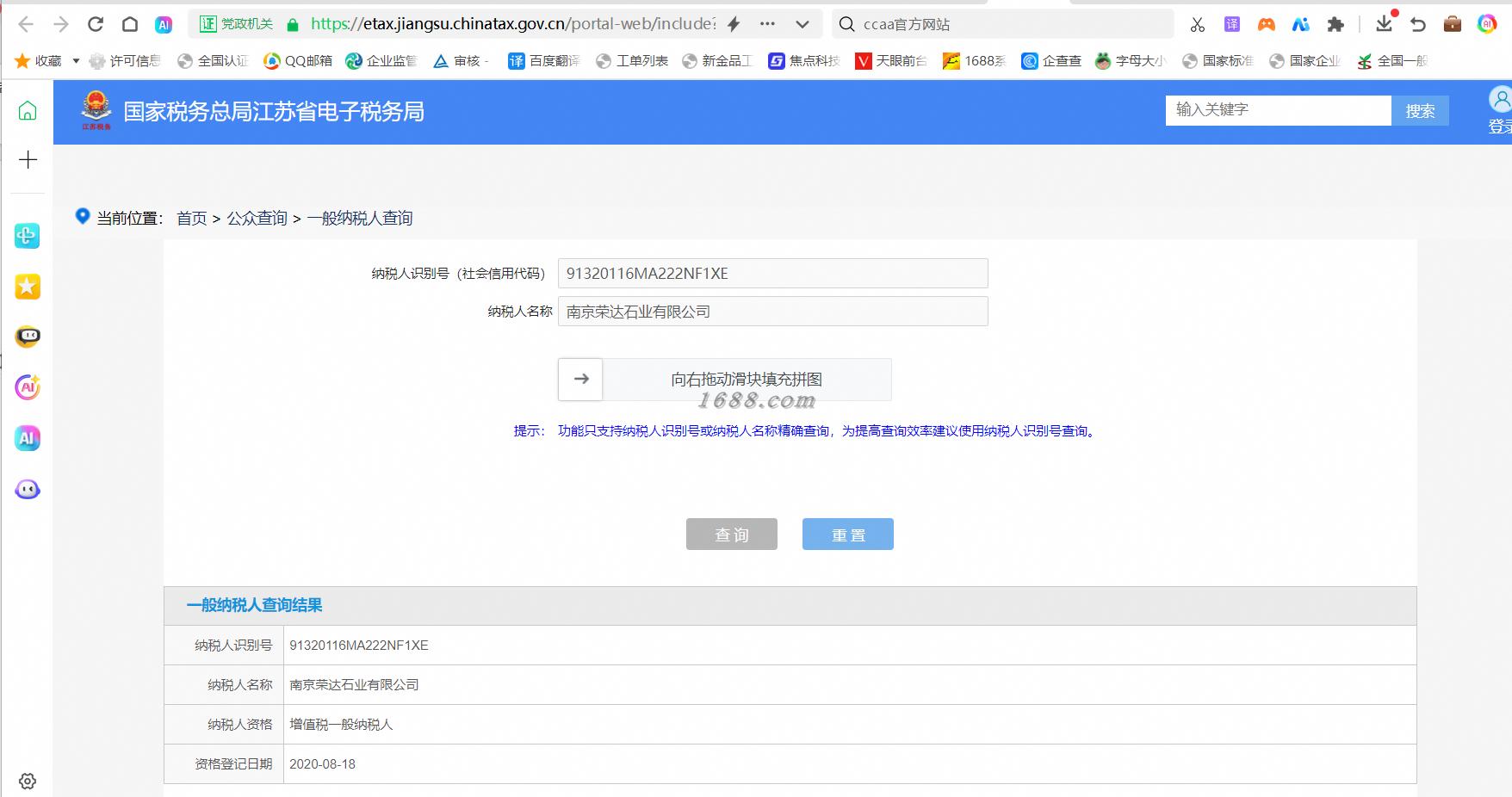
Task: Open the downloads icon in the toolbar
Action: [1385, 23]
